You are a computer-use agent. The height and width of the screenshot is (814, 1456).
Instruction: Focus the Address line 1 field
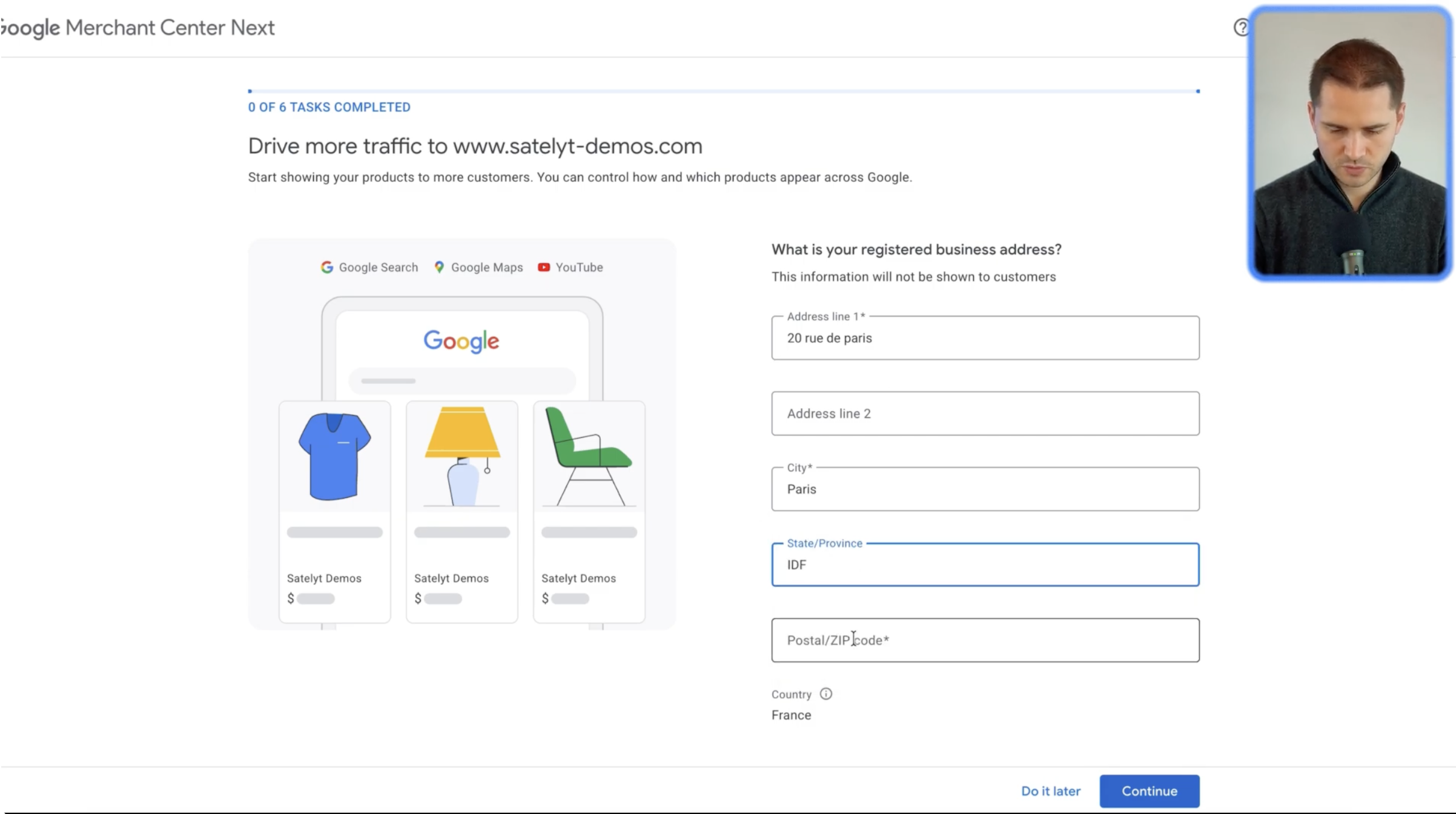click(x=985, y=338)
